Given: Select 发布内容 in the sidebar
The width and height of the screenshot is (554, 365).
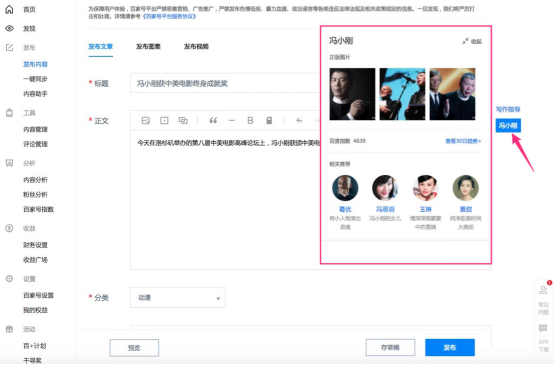Looking at the screenshot, I should click(35, 64).
